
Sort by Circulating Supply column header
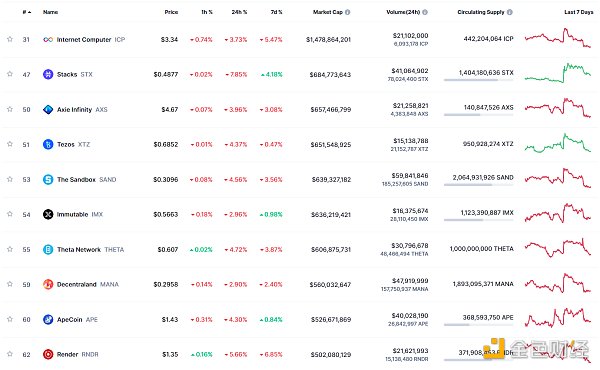481,12
